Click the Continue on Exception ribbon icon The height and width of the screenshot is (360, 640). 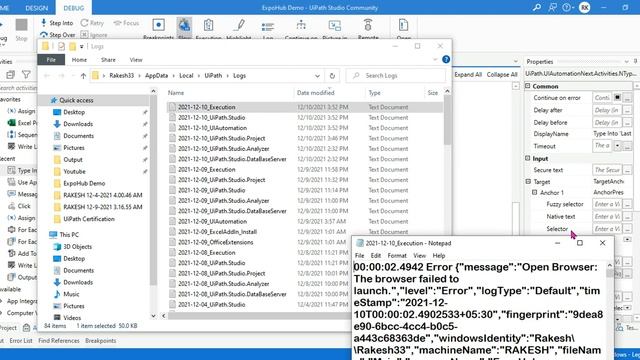(301, 25)
